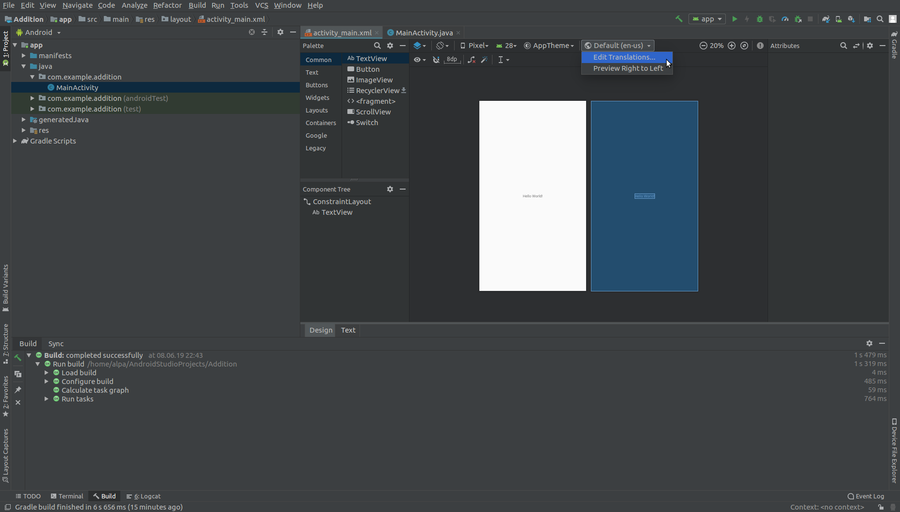Zoom in on the design preview

point(732,46)
